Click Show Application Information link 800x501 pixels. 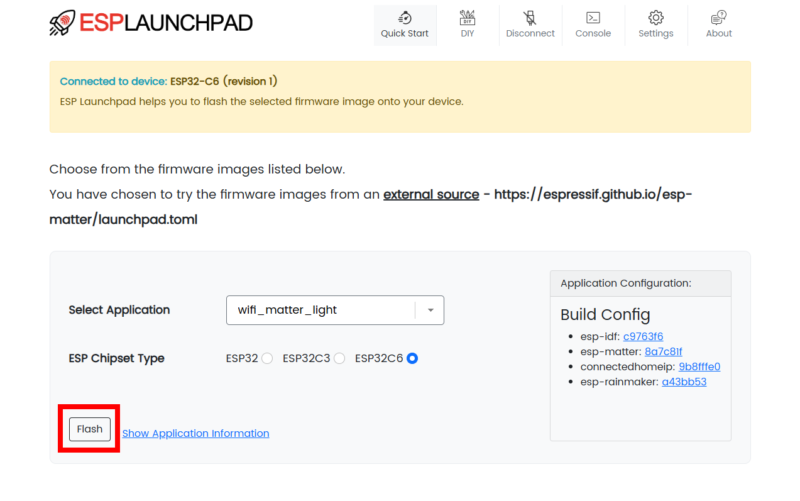196,433
